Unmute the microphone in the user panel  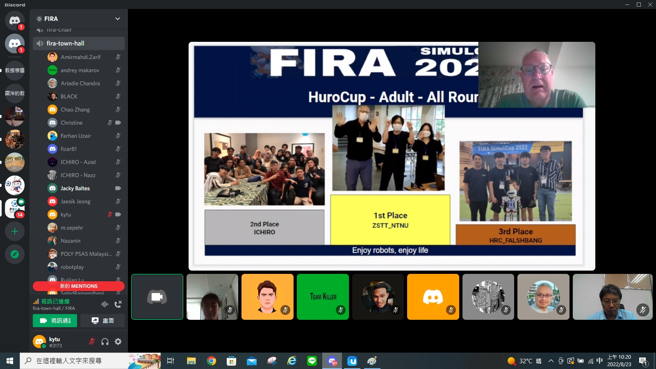point(92,341)
